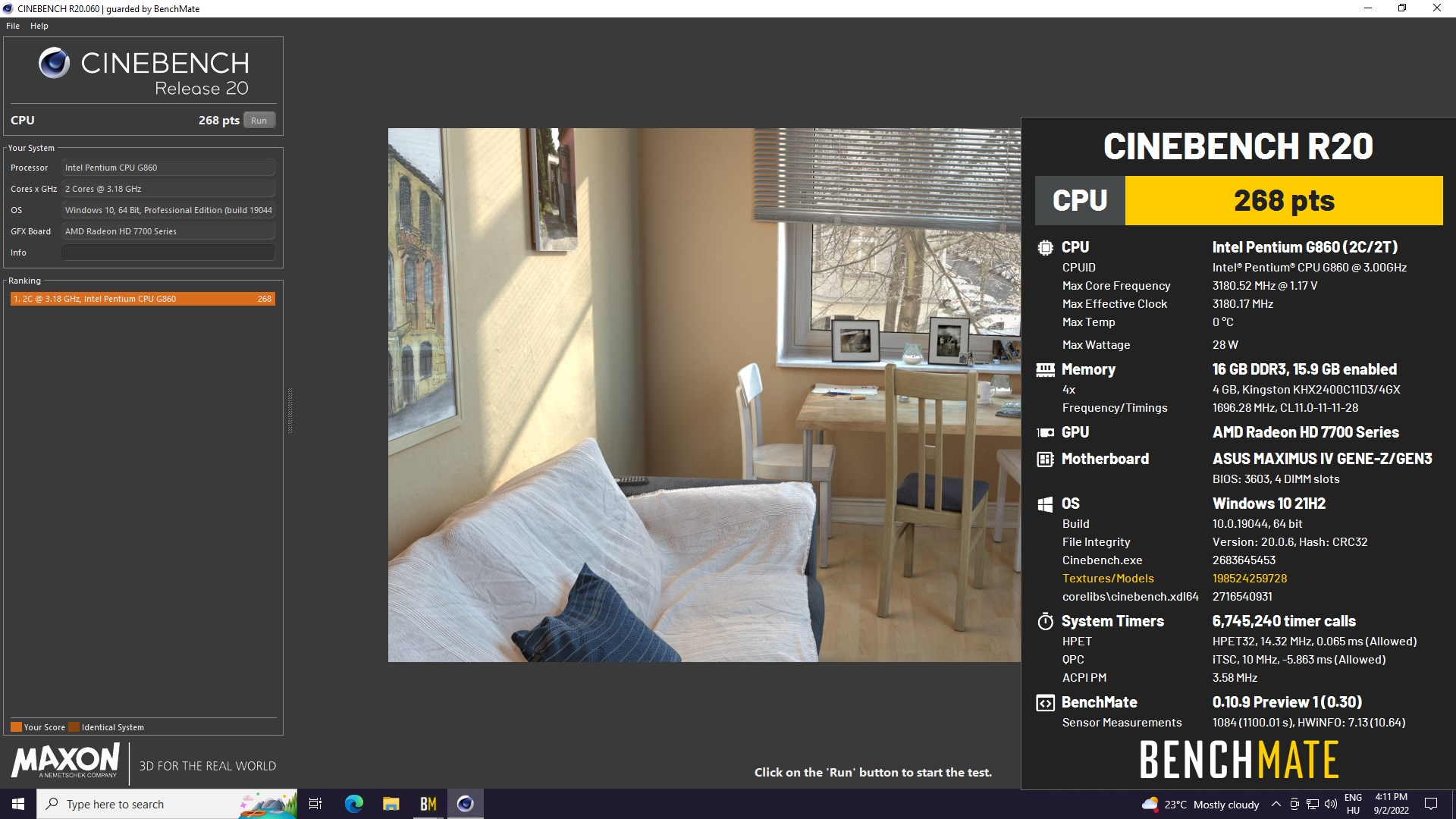Click the Max Core Frequency value 3180.52 MHz
This screenshot has height=819, width=1456.
(x=1265, y=286)
